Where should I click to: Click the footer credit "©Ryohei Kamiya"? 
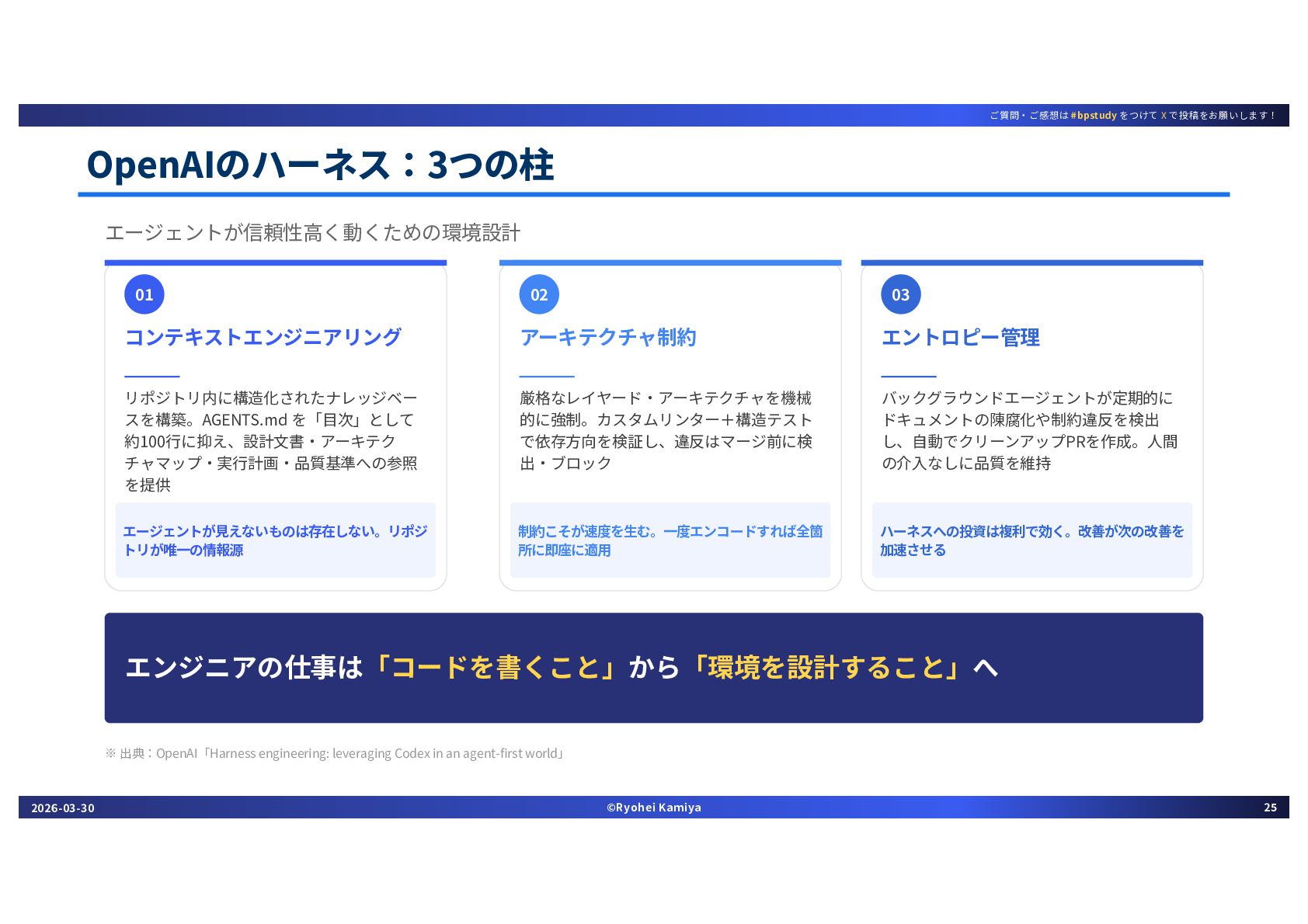(654, 808)
